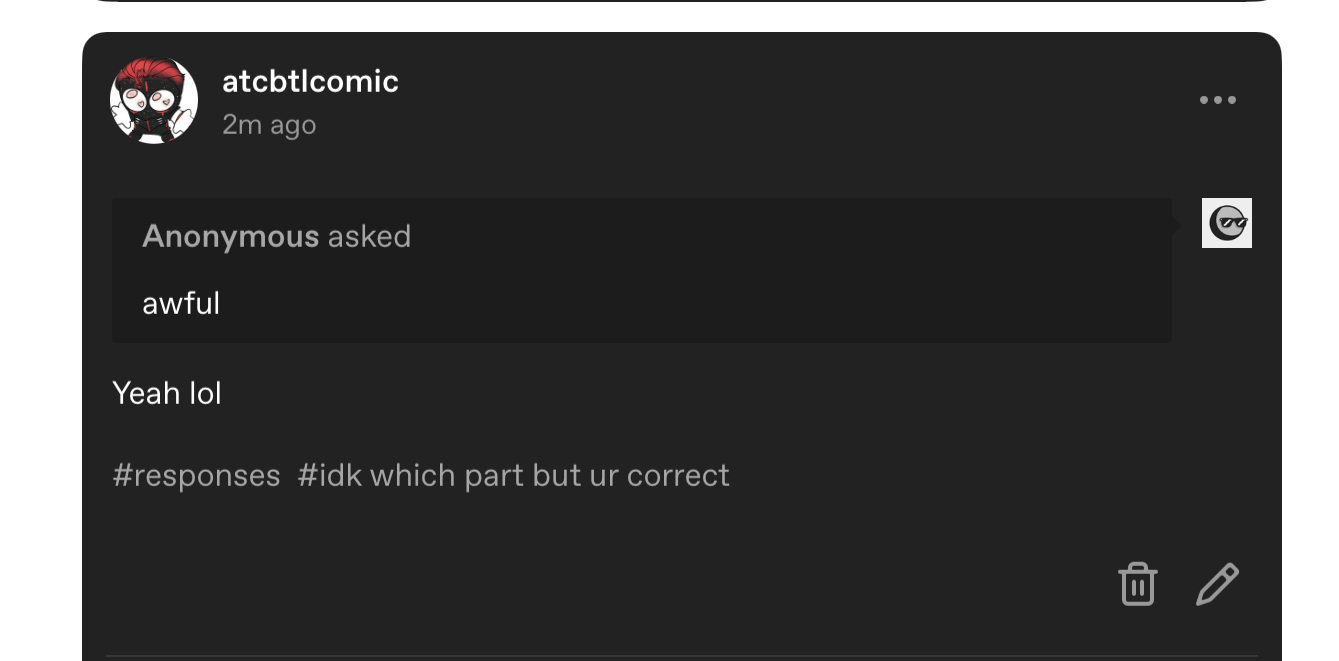Click the empty header space before the three dots
The width and height of the screenshot is (1339, 661).
(x=800, y=100)
